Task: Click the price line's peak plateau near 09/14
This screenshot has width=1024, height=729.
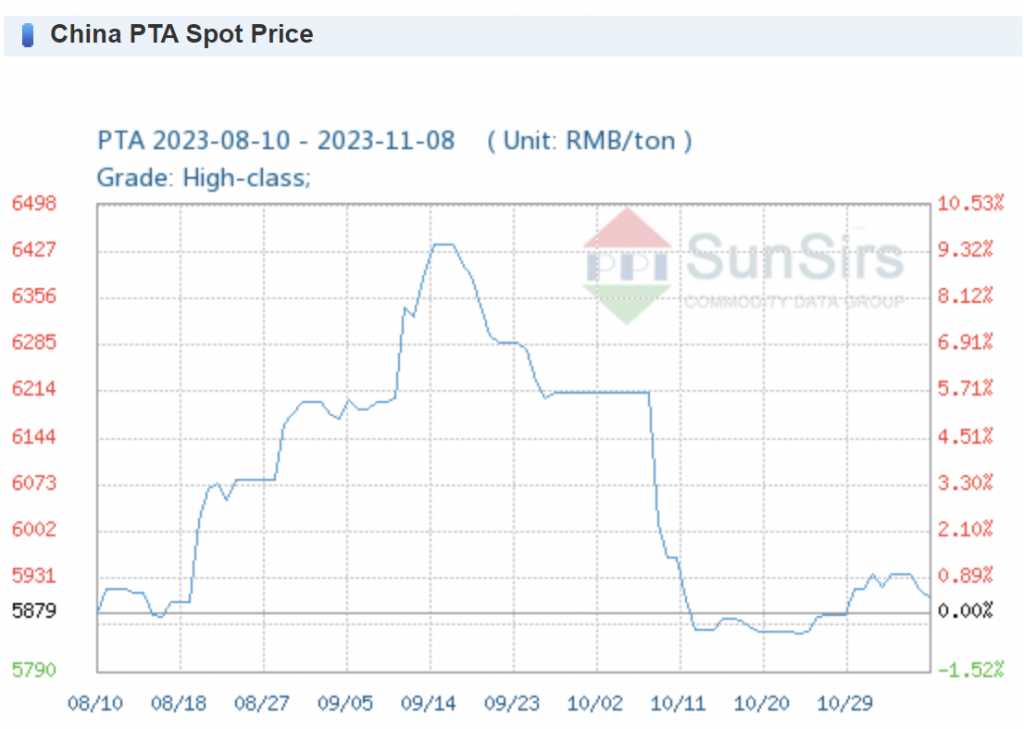Action: click(x=443, y=244)
